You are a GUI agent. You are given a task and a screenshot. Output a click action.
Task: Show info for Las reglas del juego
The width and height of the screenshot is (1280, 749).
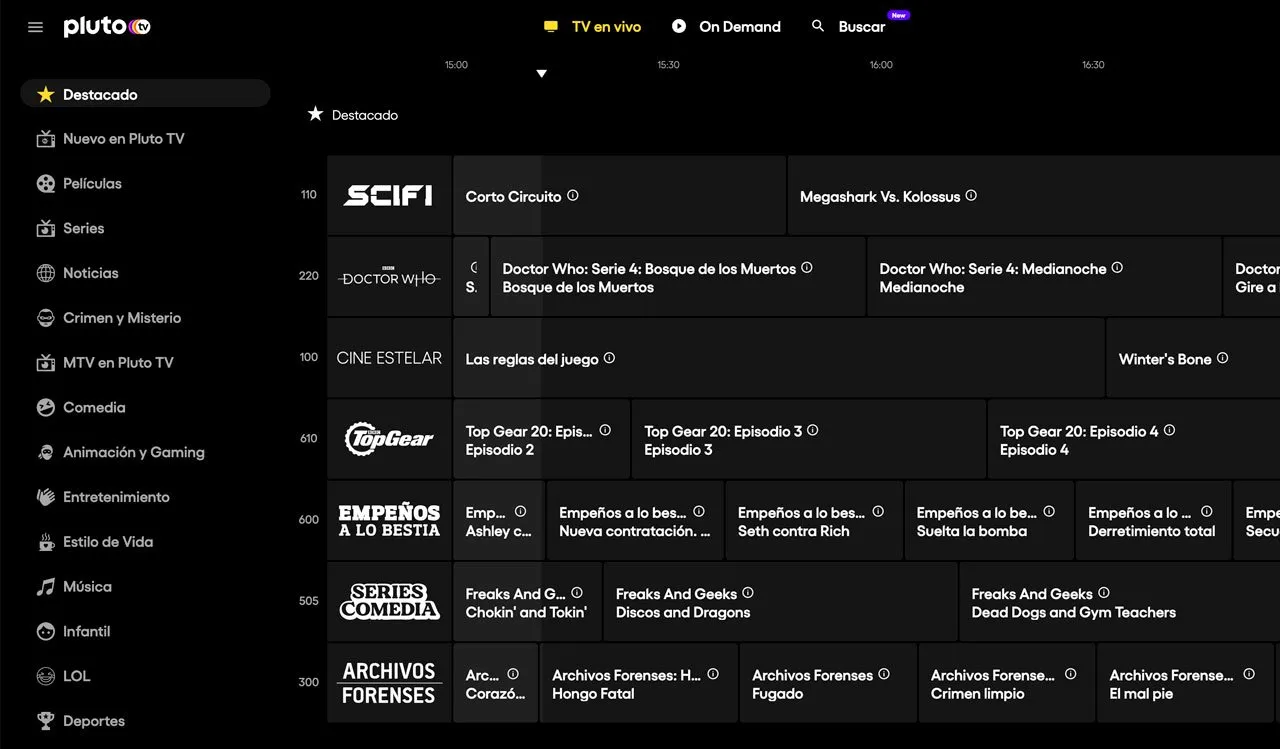tap(609, 358)
